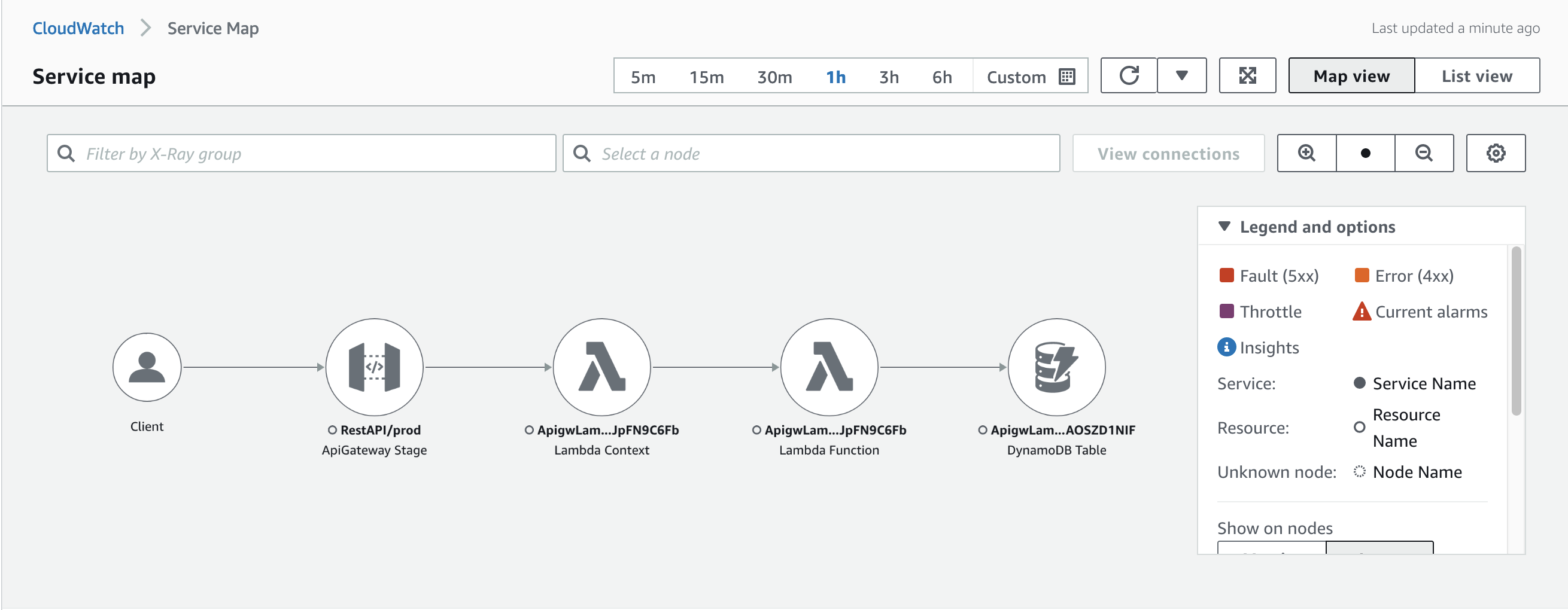Click the Error (4xx) orange swatch
The image size is (1568, 610).
point(1362,276)
